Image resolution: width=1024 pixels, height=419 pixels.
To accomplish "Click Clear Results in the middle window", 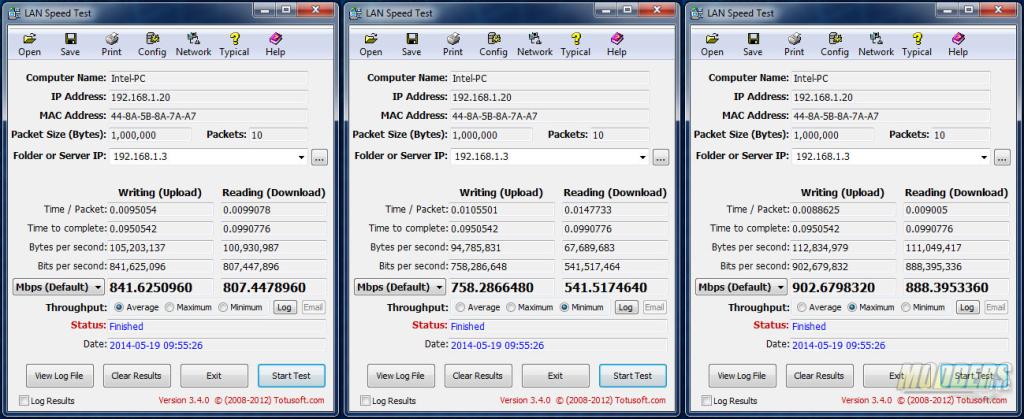I will 478,376.
